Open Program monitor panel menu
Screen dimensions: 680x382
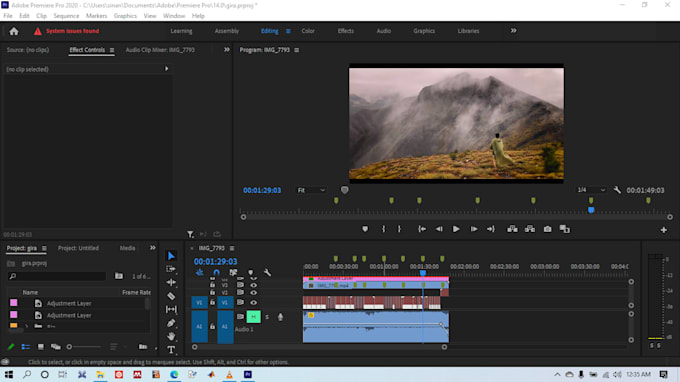click(x=297, y=50)
